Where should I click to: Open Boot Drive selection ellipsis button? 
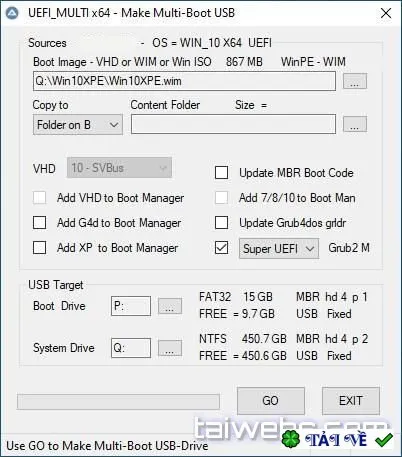pos(170,306)
